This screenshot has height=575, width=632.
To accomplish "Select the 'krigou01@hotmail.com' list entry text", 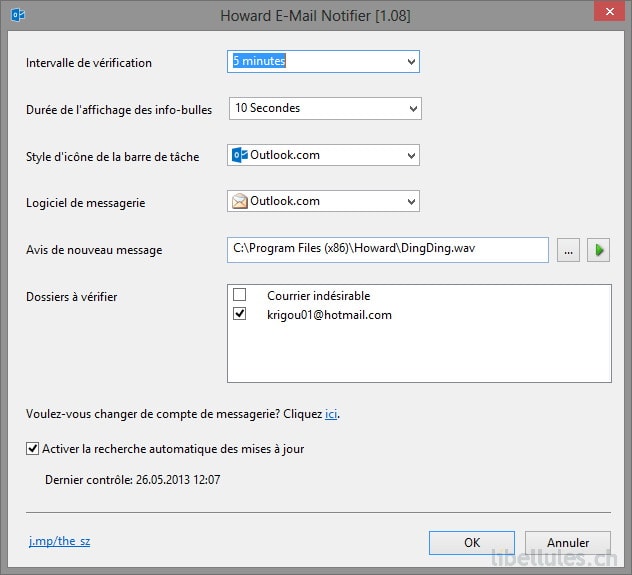I will [x=329, y=315].
